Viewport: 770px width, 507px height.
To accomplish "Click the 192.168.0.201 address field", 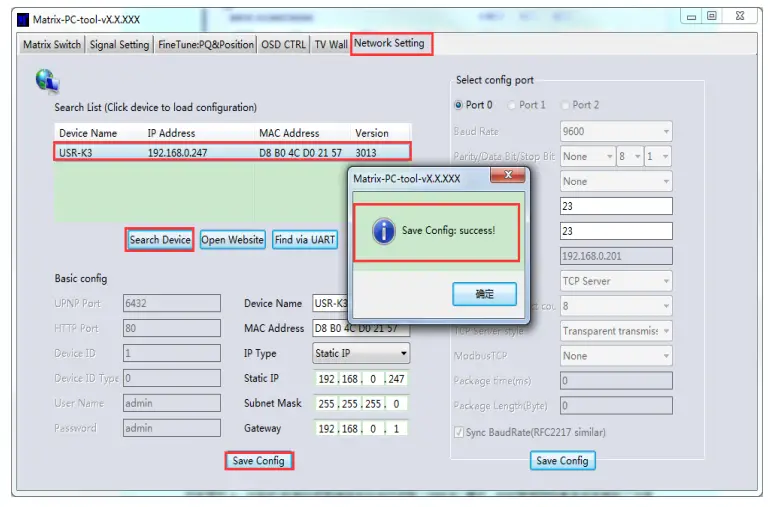I will point(616,256).
